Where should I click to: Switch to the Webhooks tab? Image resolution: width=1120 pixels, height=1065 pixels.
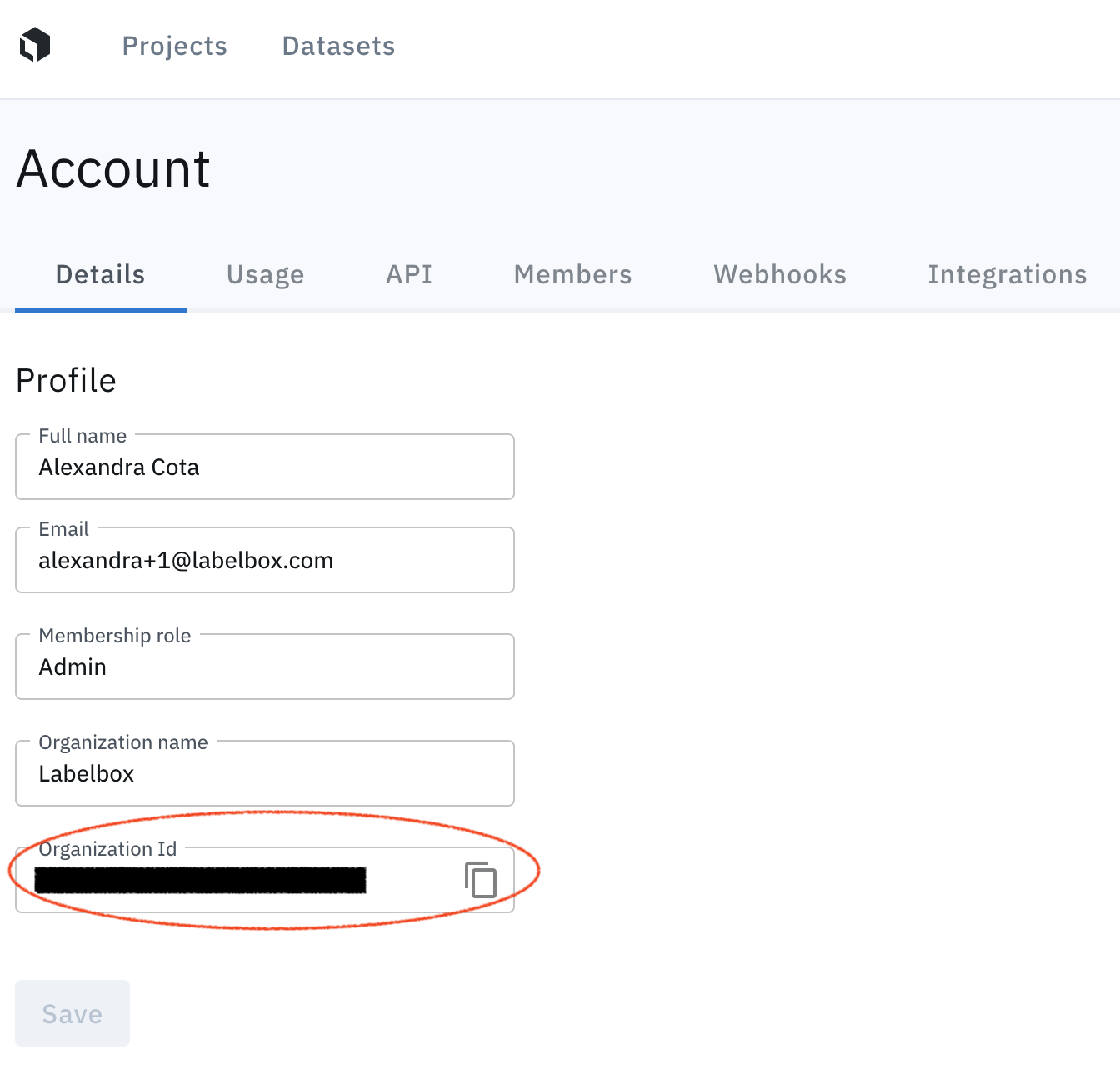coord(780,274)
